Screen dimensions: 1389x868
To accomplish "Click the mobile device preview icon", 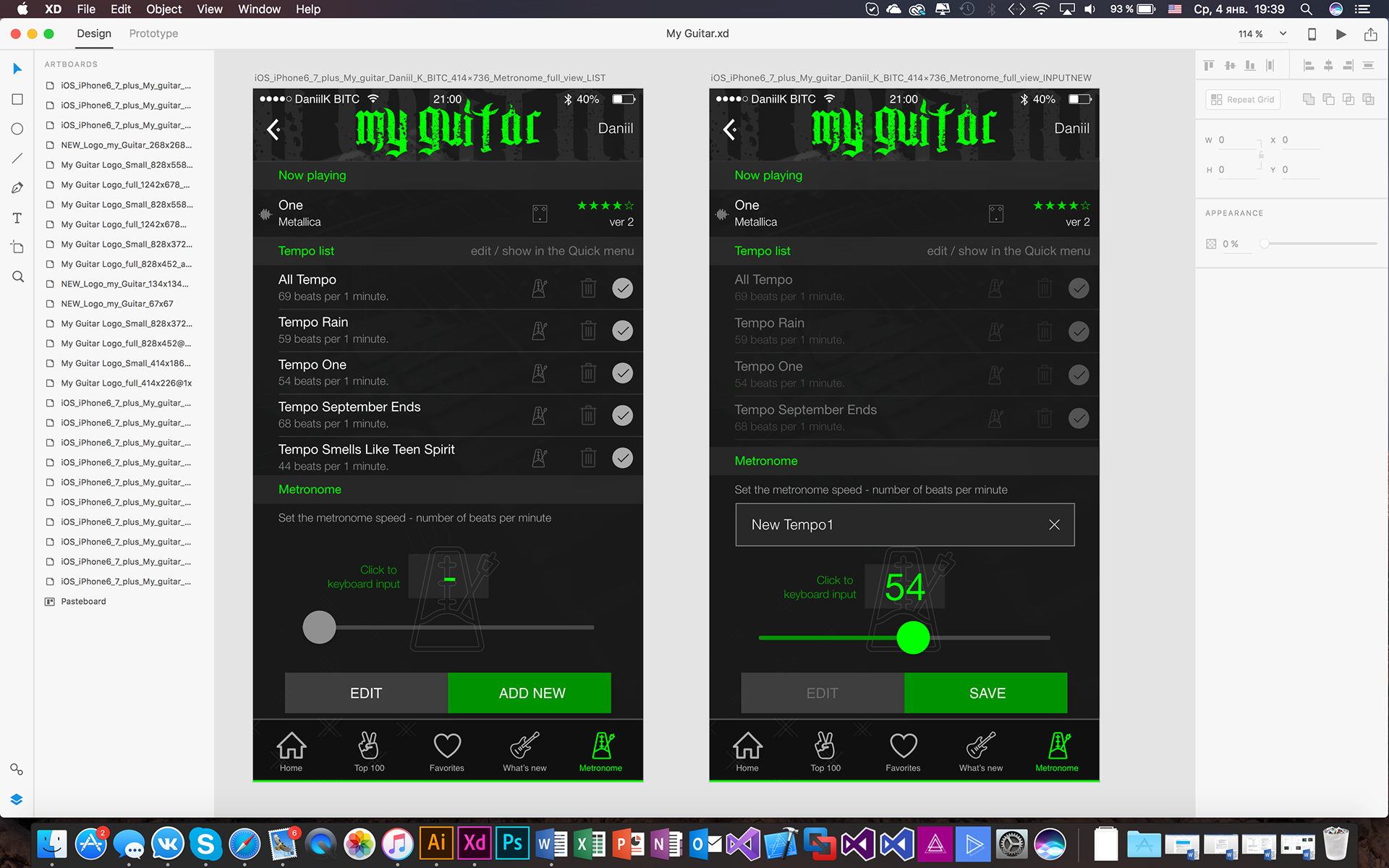I will click(1312, 34).
